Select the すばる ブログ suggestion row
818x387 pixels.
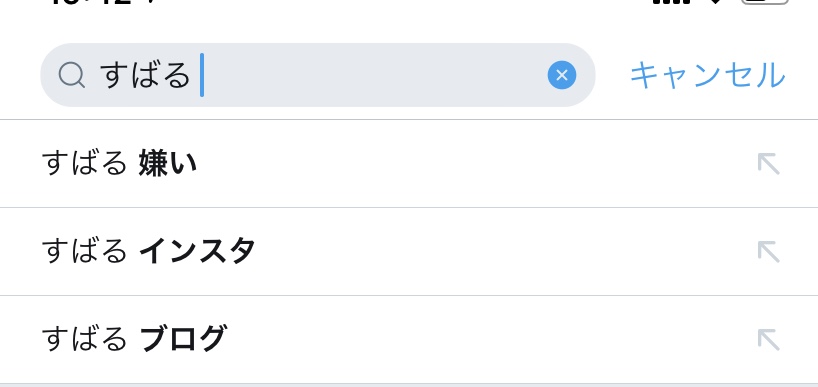(409, 340)
